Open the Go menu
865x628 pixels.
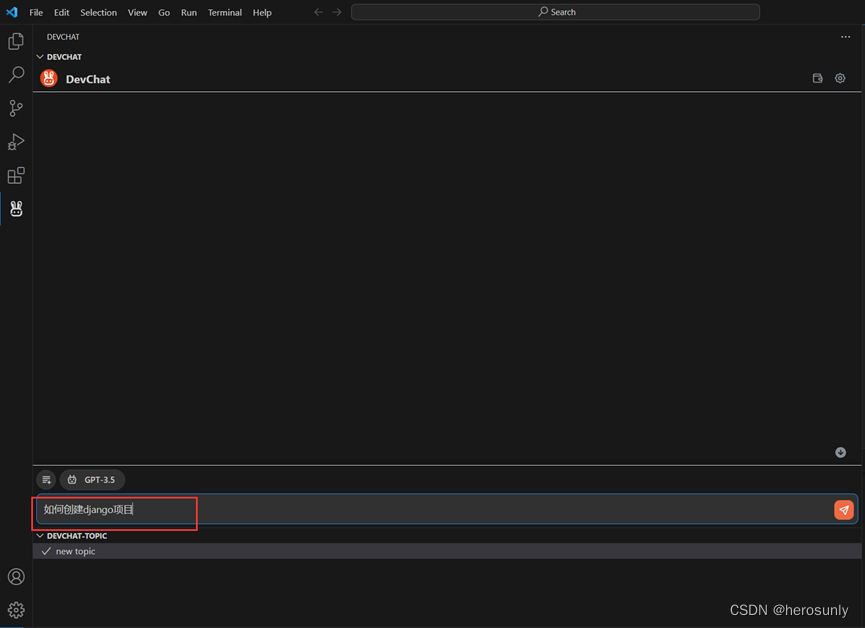pos(164,12)
